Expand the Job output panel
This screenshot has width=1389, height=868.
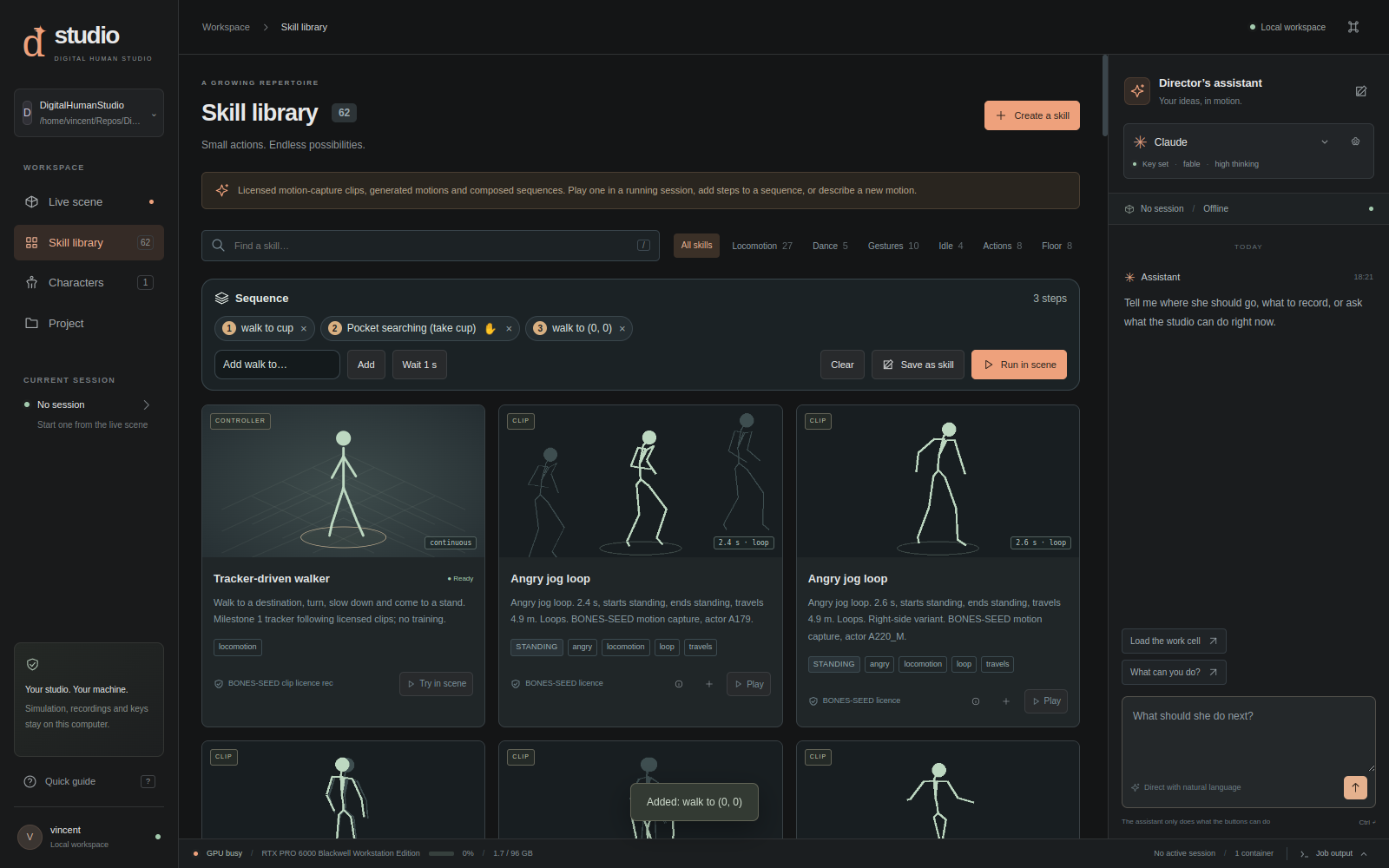pos(1335,853)
